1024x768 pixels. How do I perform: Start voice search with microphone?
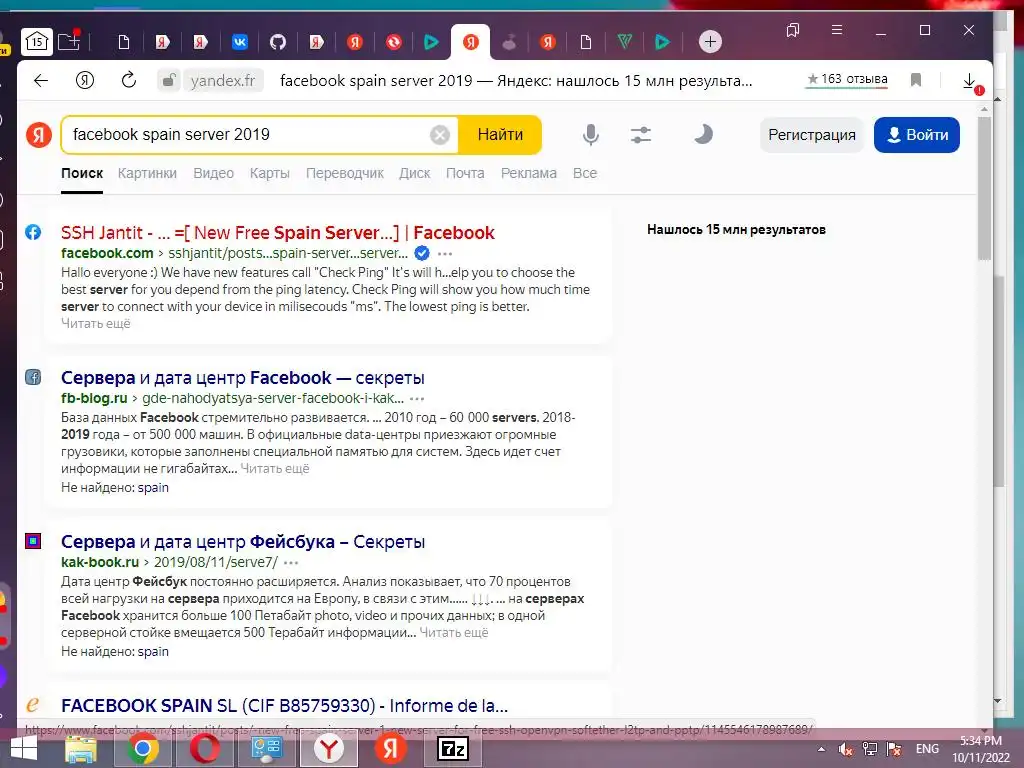590,135
